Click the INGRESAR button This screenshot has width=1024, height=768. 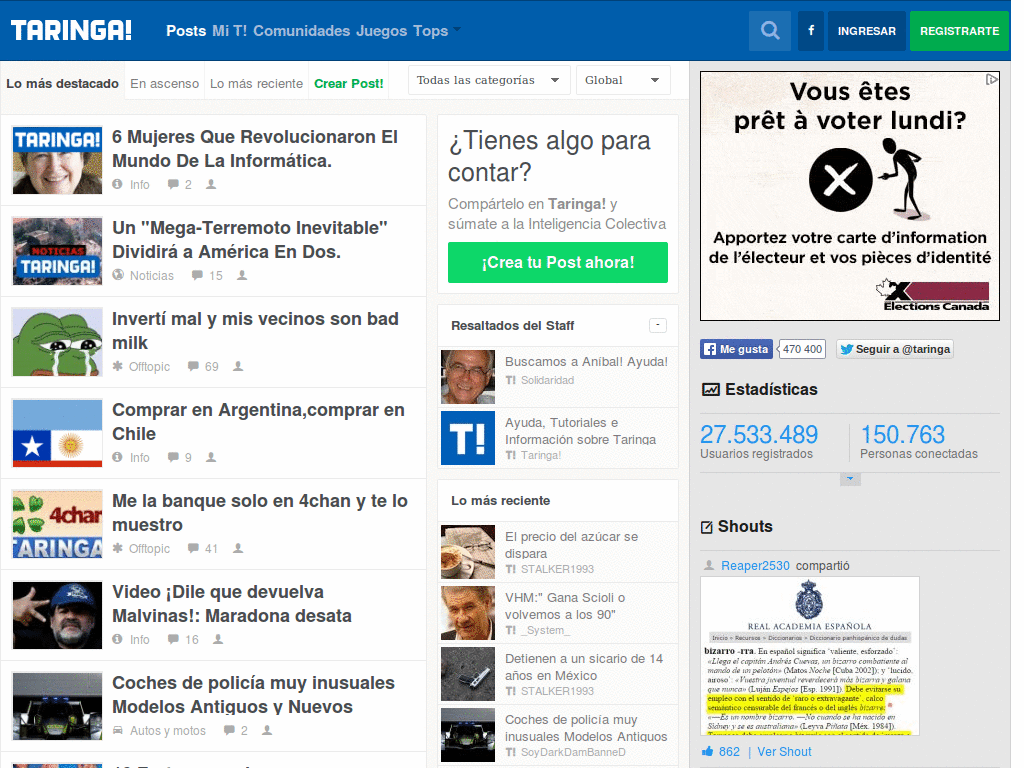coord(867,31)
